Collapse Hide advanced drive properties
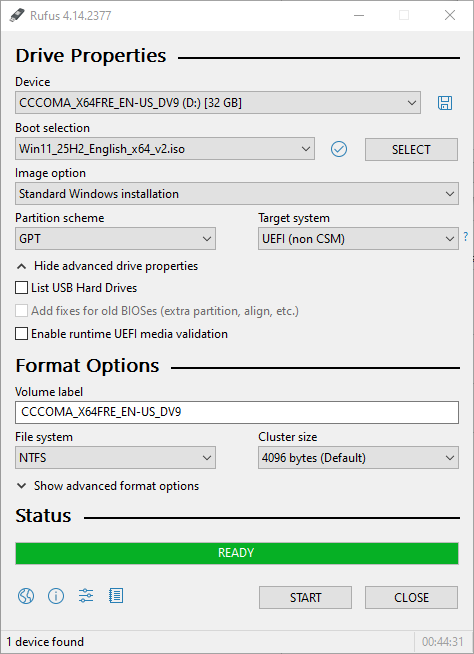This screenshot has height=654, width=474. 107,266
